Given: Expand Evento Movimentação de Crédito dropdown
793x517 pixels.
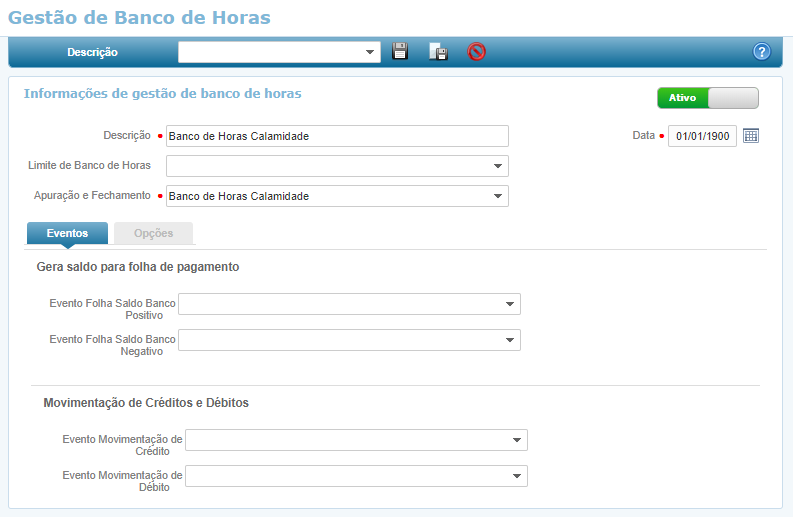Looking at the screenshot, I should [x=517, y=440].
